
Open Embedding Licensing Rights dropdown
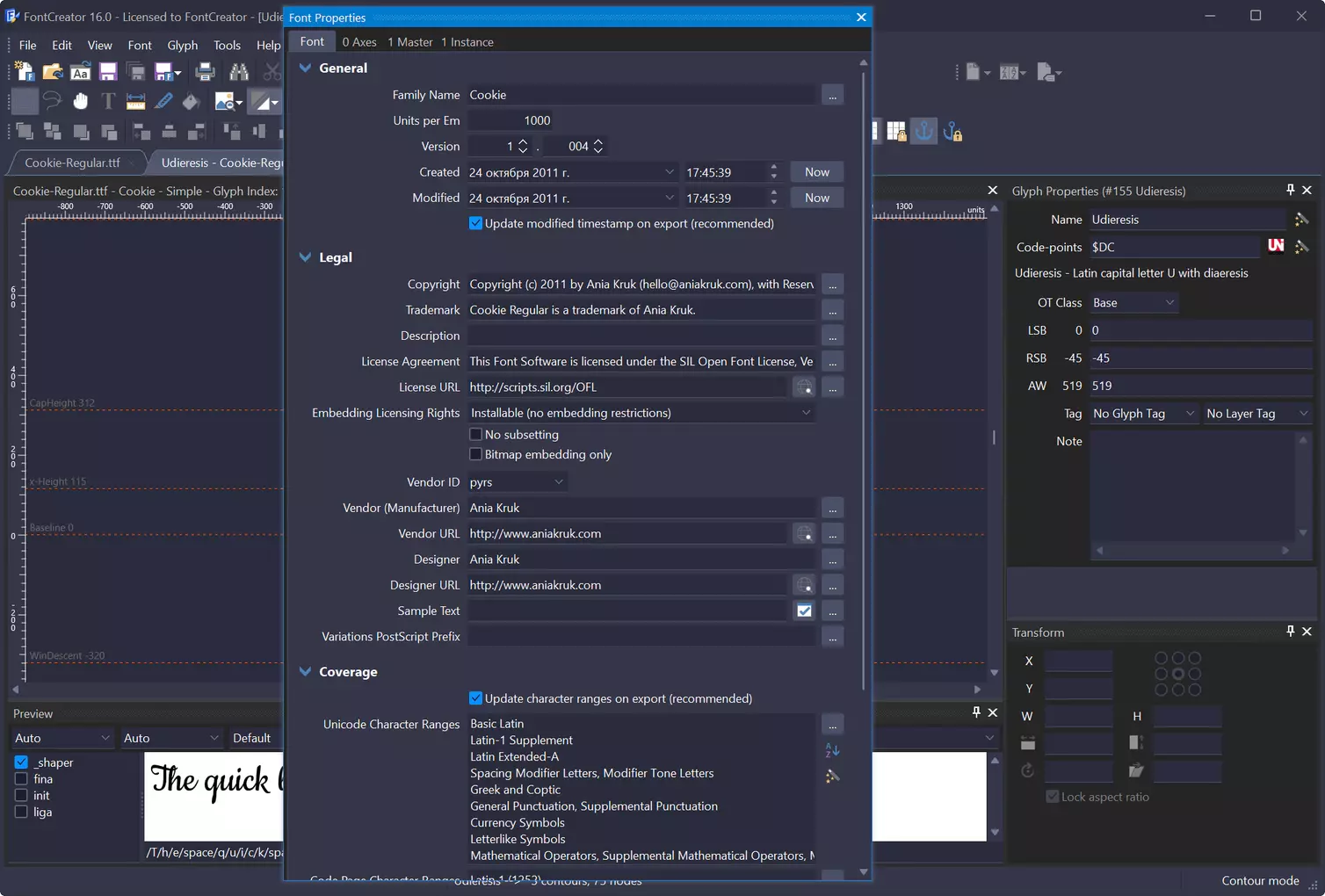(641, 413)
